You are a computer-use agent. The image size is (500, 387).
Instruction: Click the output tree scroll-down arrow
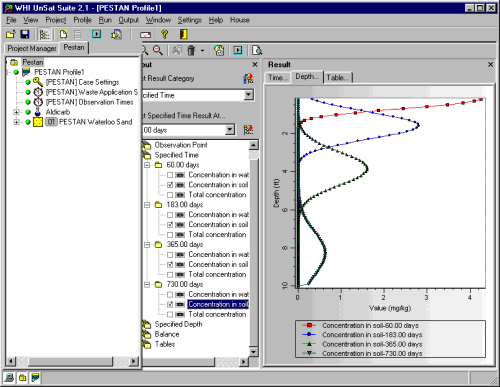point(254,352)
